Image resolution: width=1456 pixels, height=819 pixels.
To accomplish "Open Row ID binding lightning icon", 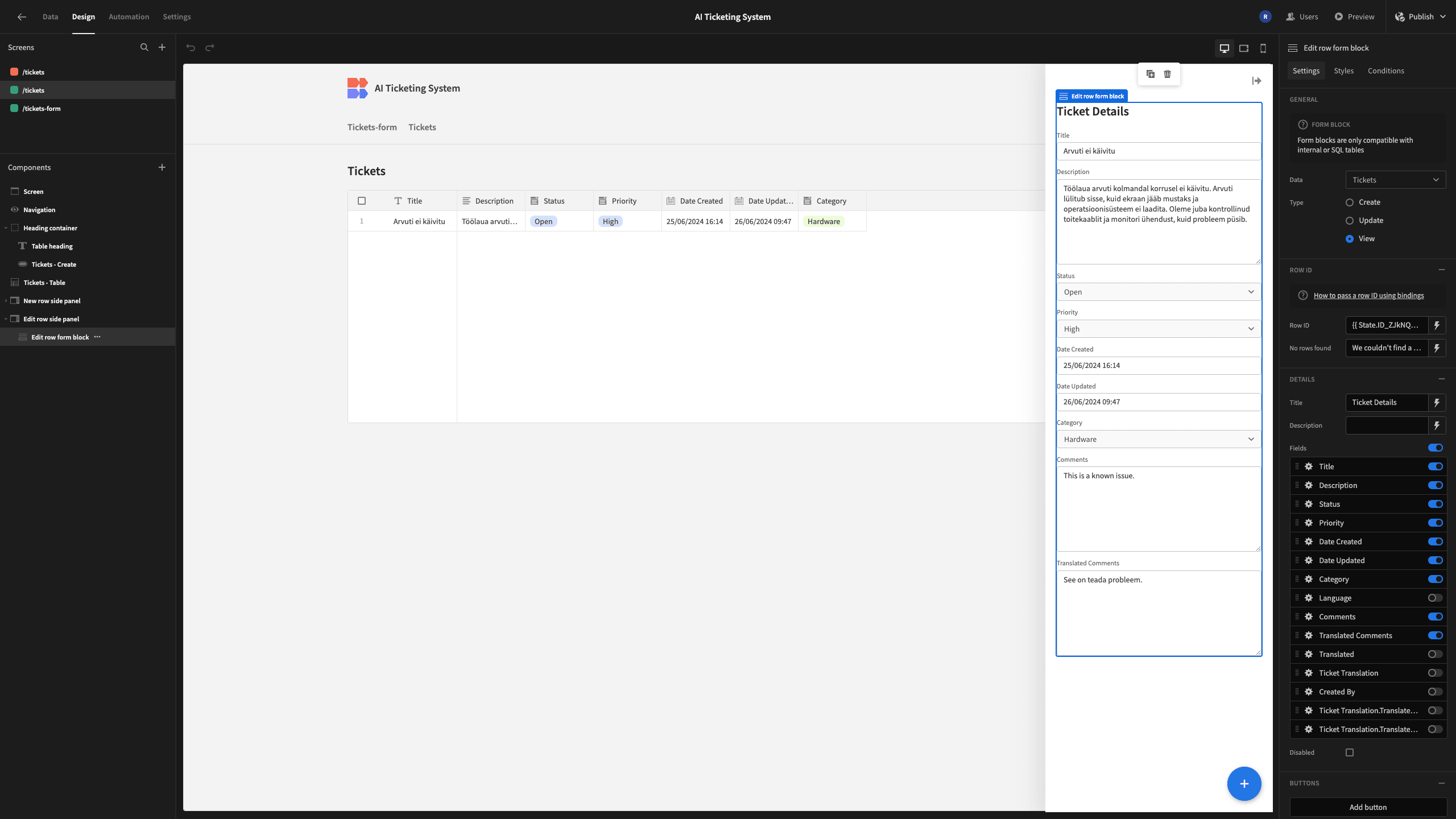I will pyautogui.click(x=1437, y=325).
